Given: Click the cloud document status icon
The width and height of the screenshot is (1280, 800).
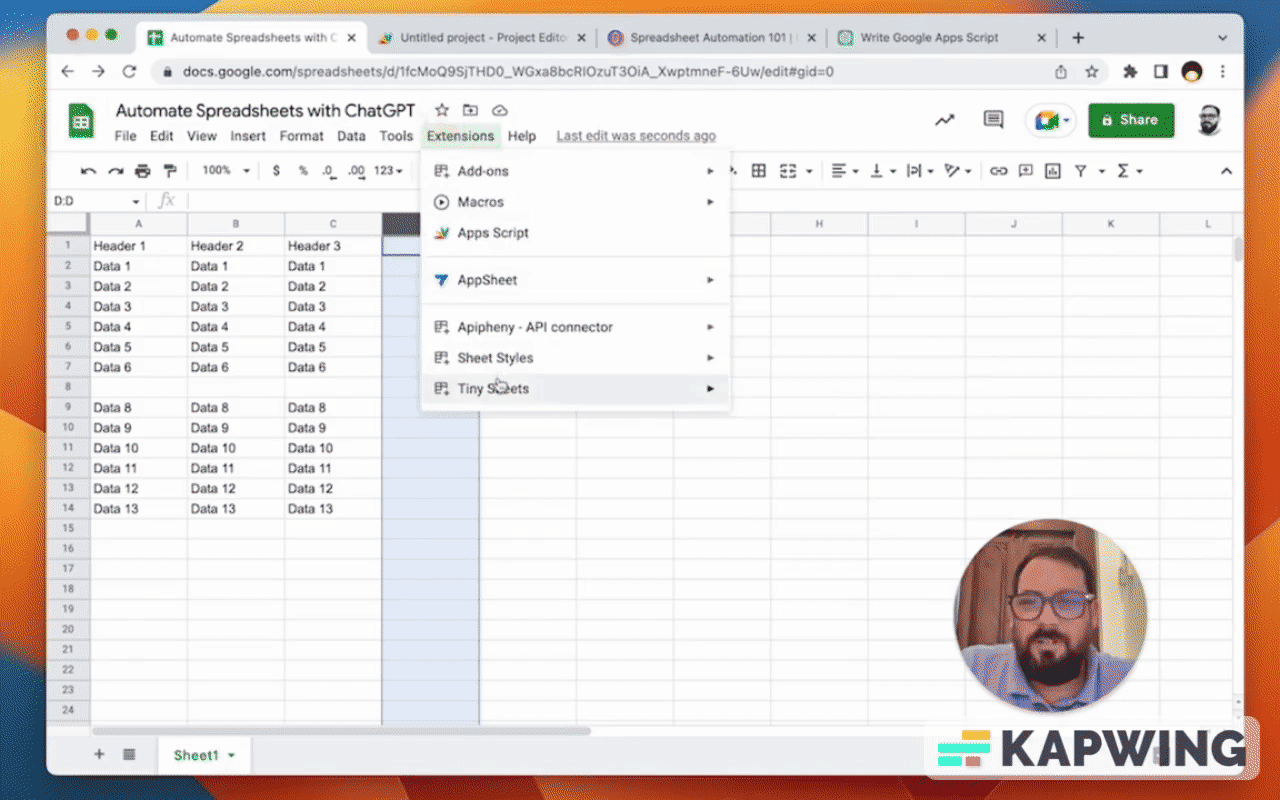Looking at the screenshot, I should 500,110.
